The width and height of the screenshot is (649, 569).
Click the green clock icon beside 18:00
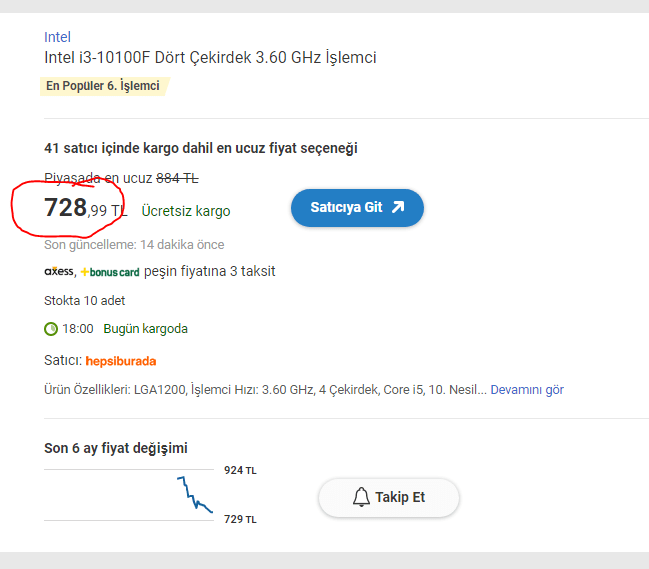pyautogui.click(x=51, y=329)
